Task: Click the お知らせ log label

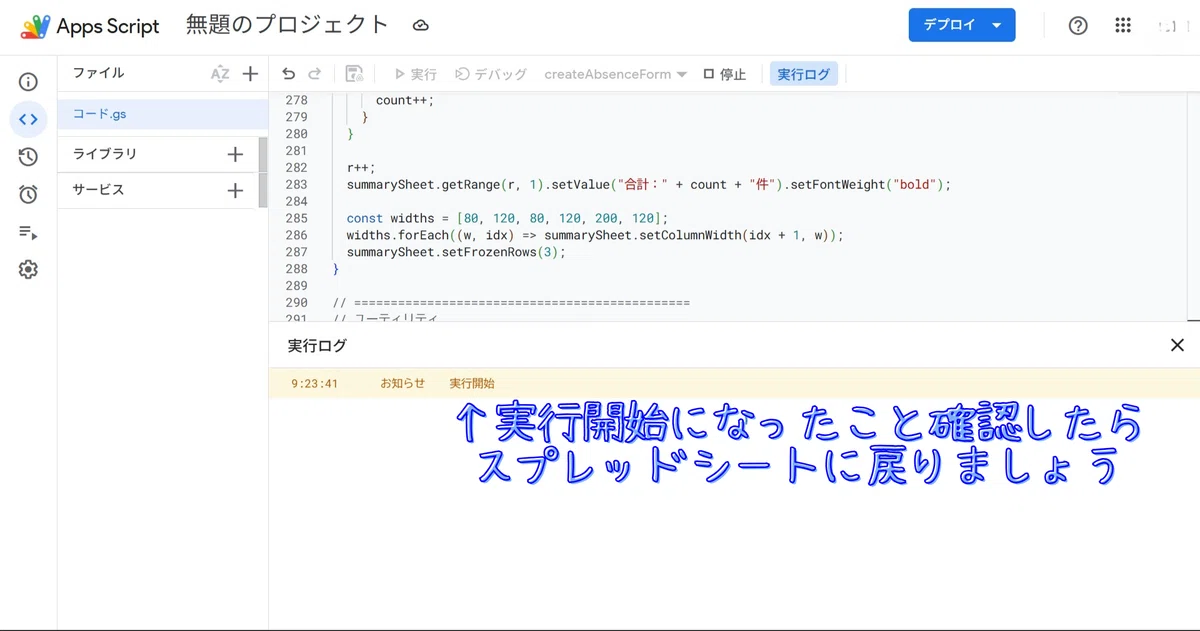Action: 402,383
